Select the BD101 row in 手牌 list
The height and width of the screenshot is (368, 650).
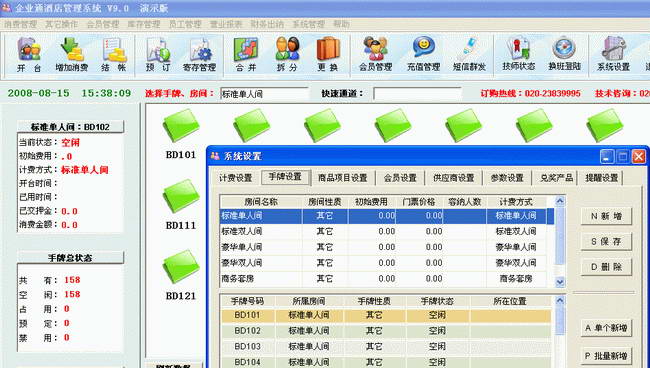(386, 315)
